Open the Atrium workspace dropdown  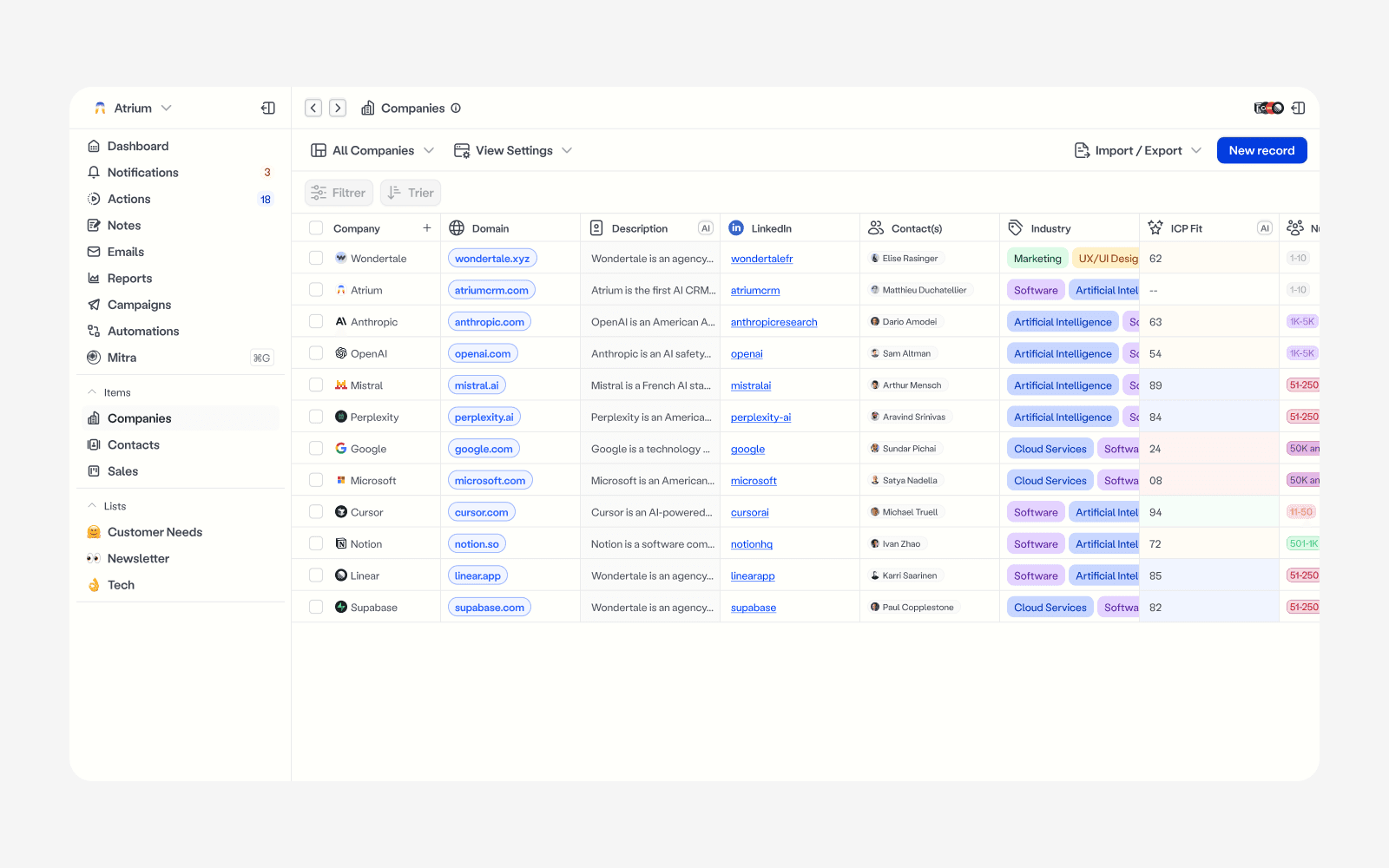133,108
